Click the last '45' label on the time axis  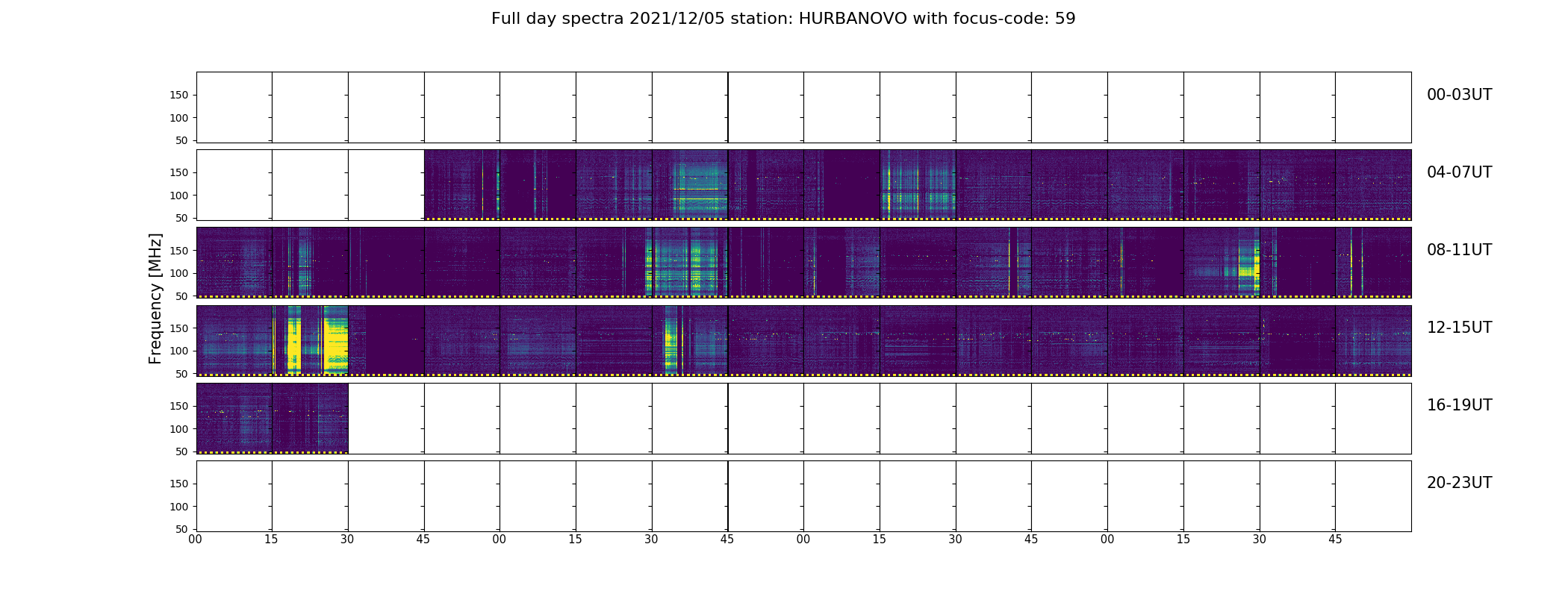pos(1335,540)
